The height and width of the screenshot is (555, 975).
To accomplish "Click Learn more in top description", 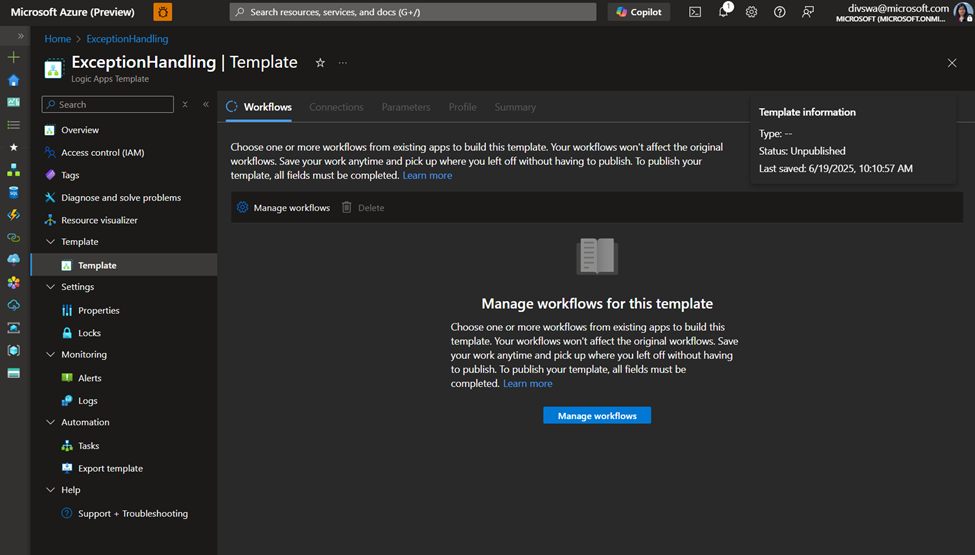I will pos(427,175).
